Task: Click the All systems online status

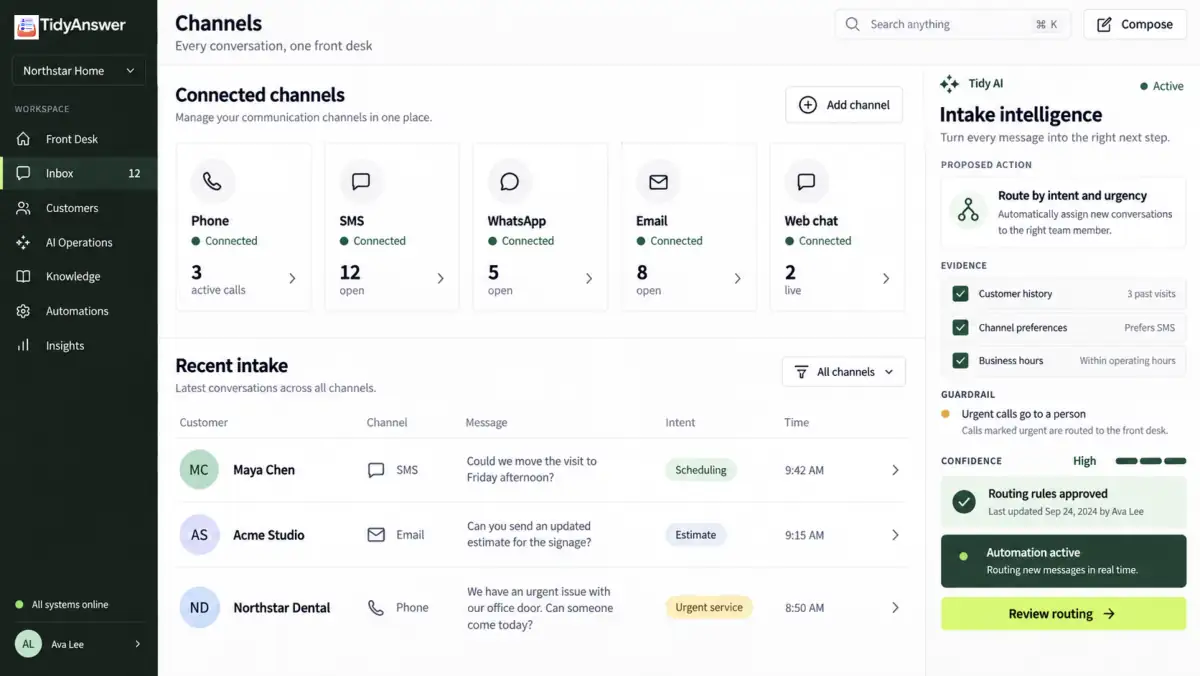Action: tap(62, 605)
